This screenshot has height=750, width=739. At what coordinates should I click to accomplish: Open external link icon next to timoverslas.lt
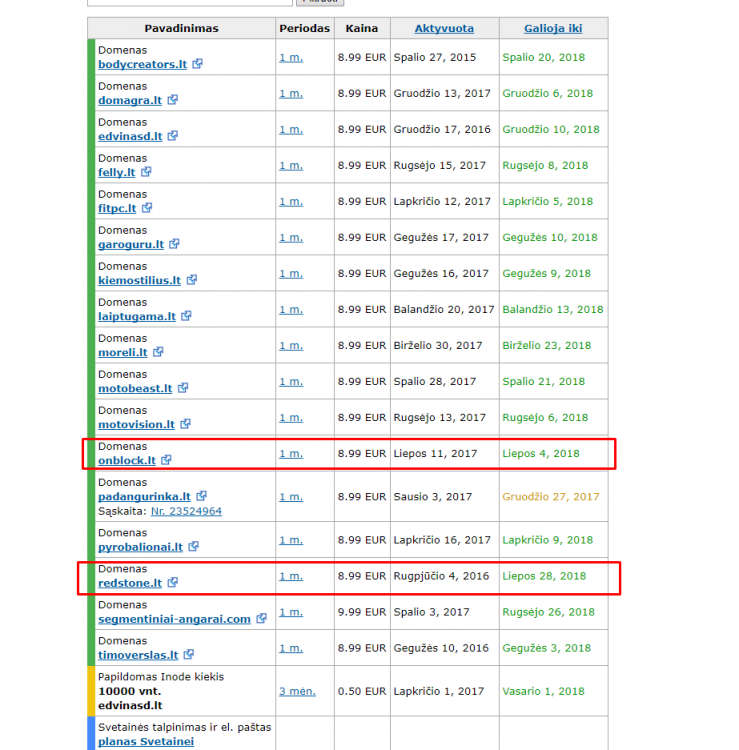tap(188, 654)
